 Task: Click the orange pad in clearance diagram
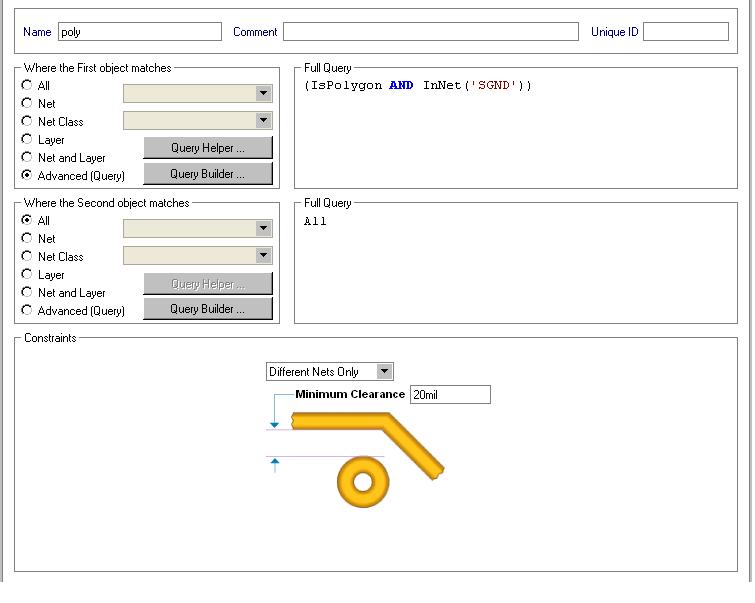click(363, 482)
